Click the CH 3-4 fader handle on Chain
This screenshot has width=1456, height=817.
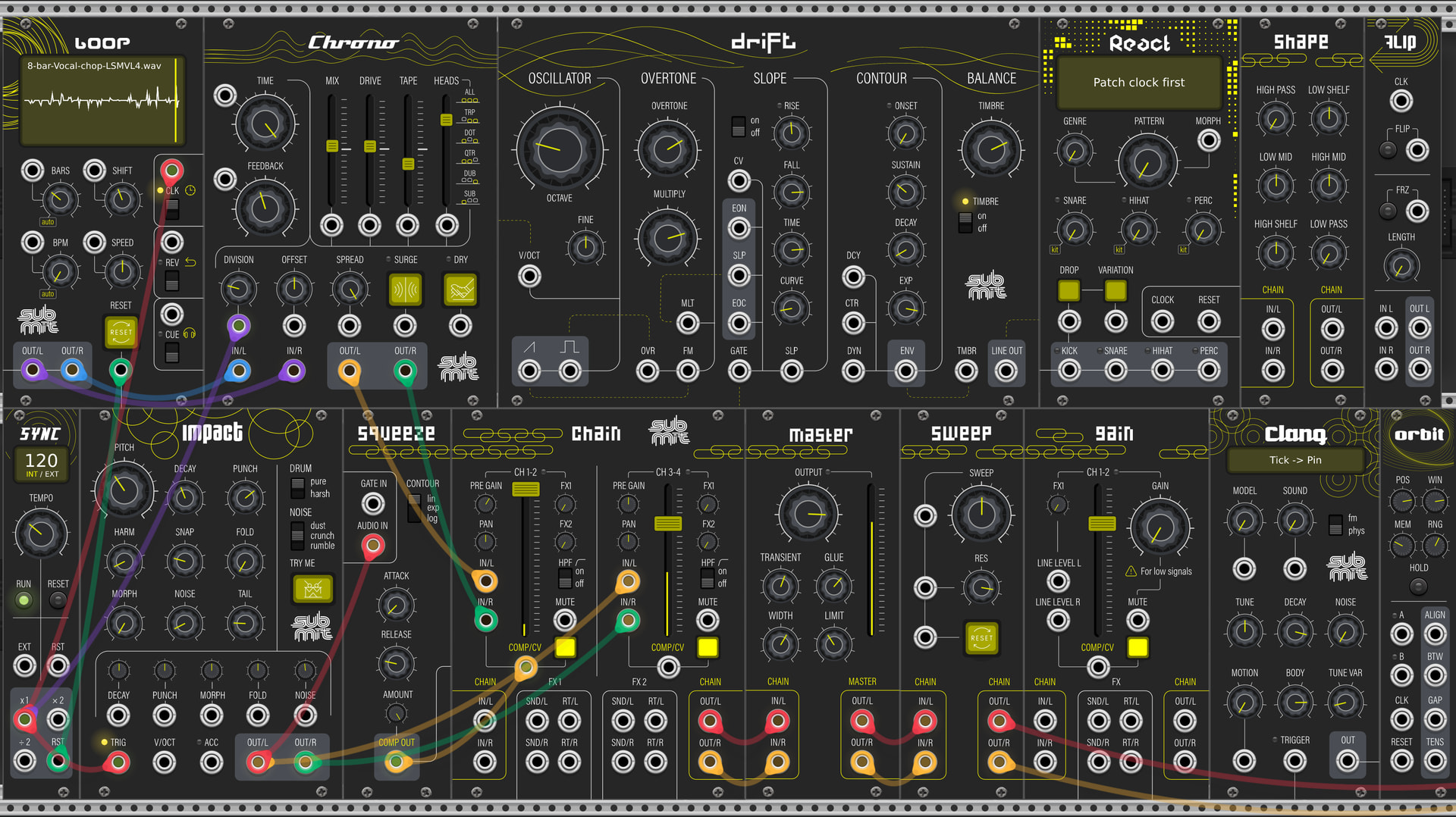tap(667, 524)
